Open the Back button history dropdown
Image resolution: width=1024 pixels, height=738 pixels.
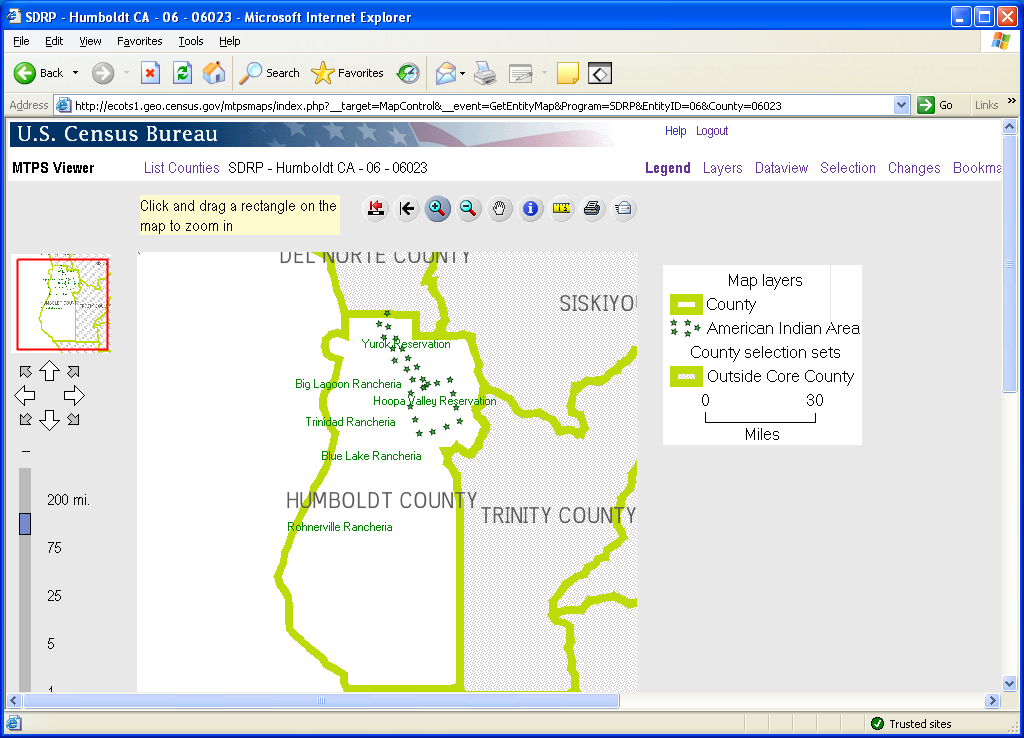[x=75, y=73]
